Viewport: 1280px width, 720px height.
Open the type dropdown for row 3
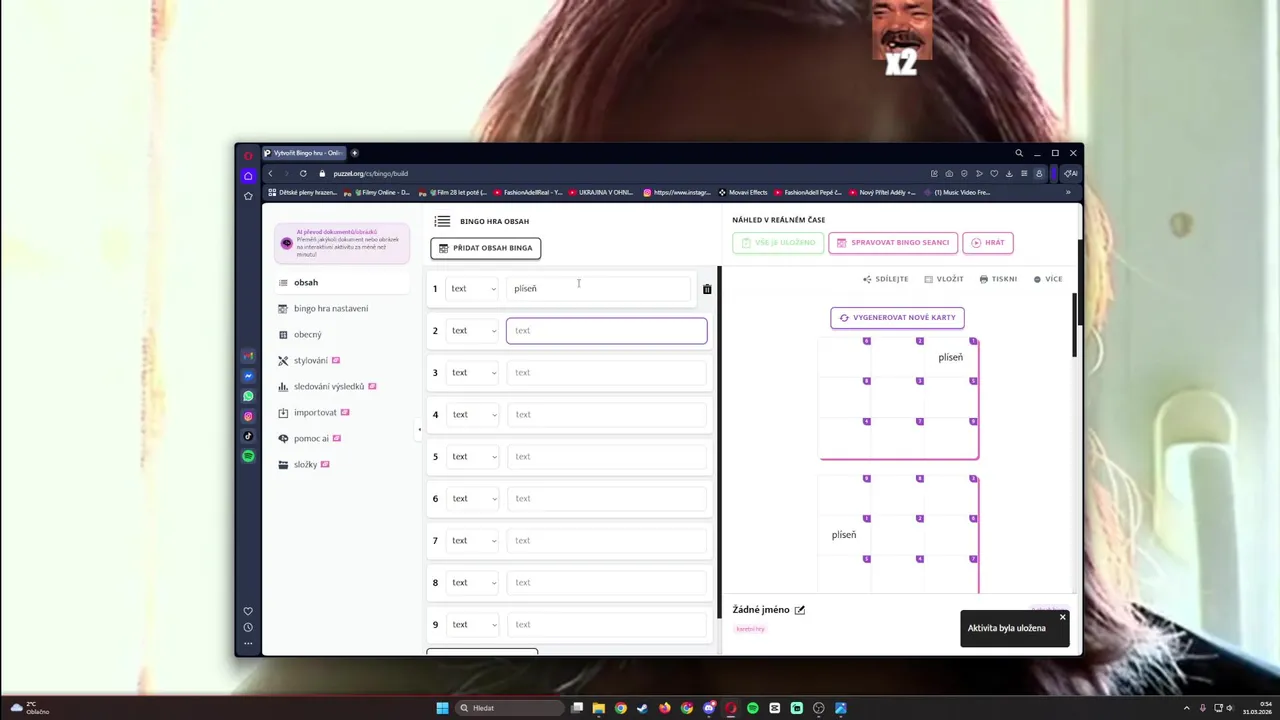[472, 373]
